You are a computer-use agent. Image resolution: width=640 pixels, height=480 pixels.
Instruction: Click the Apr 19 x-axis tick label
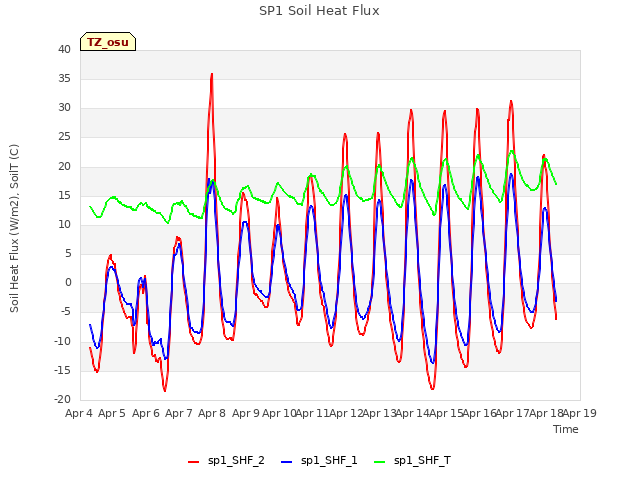pyautogui.click(x=580, y=413)
